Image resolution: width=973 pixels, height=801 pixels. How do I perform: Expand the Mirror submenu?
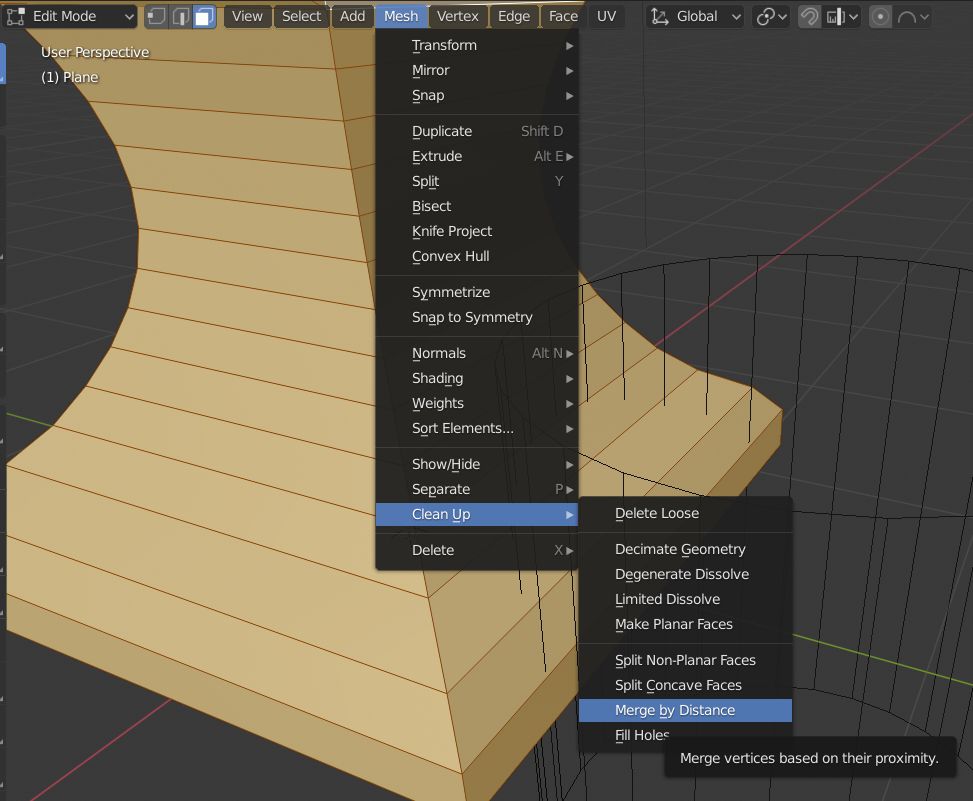pos(477,70)
